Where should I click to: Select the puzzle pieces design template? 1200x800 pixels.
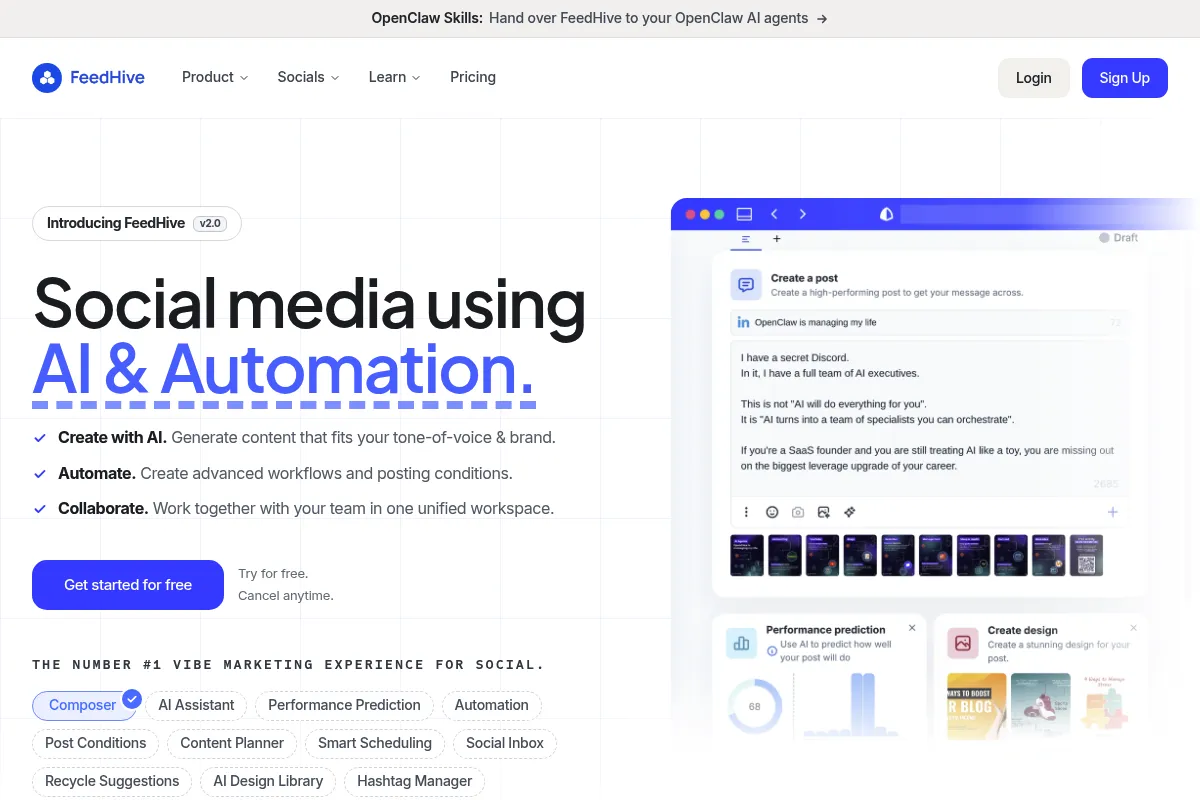point(1103,706)
